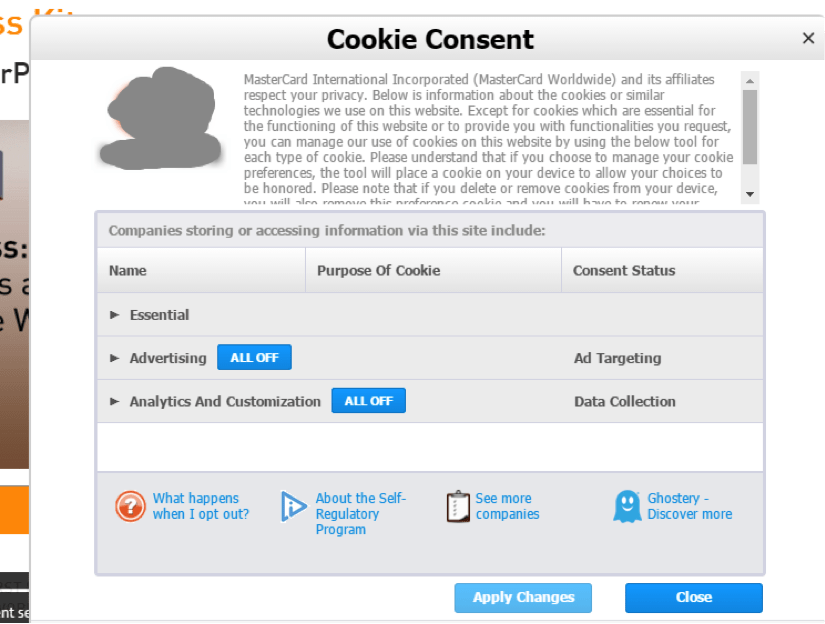Open 'What happens when I opt out?' link
Screen dimensions: 825x624
tap(200, 506)
